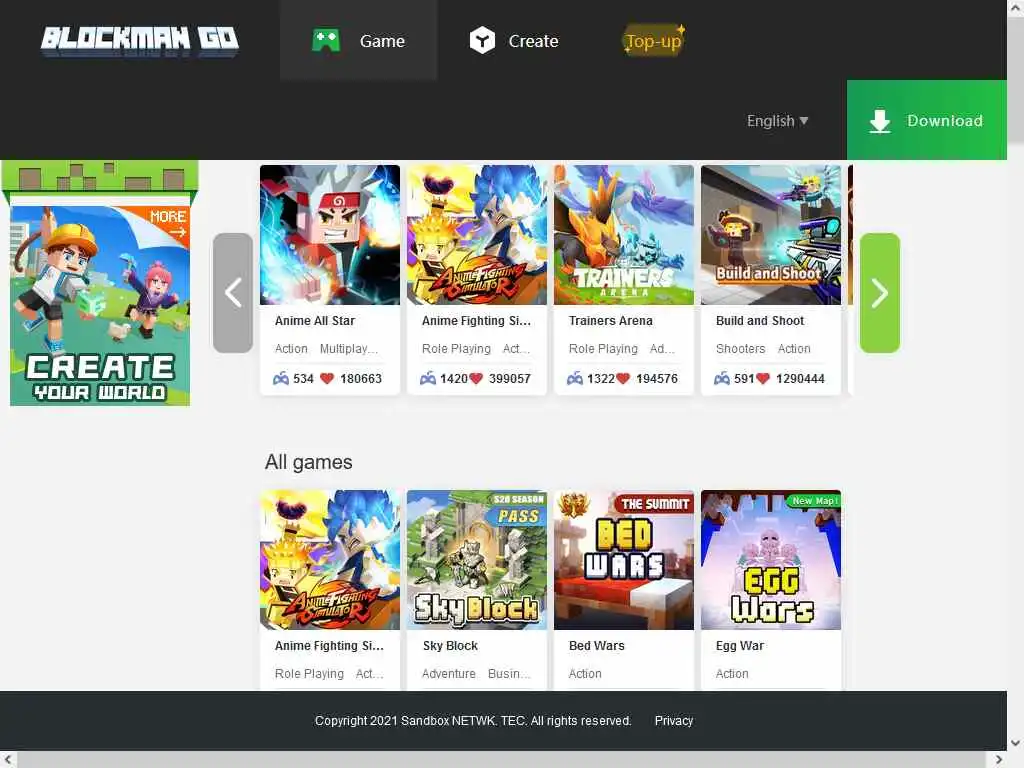
Task: Click the horizontal scrollbar left arrow
Action: 8,760
